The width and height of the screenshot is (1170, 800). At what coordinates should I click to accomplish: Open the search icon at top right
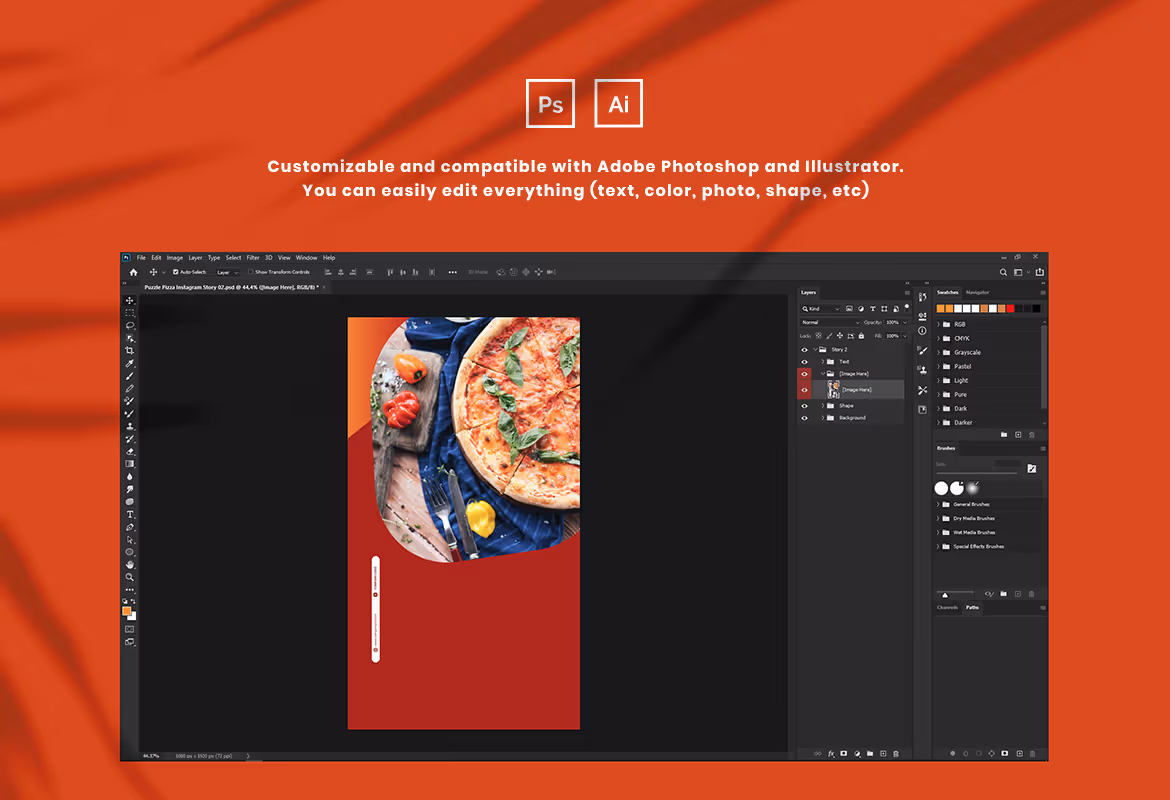1004,272
